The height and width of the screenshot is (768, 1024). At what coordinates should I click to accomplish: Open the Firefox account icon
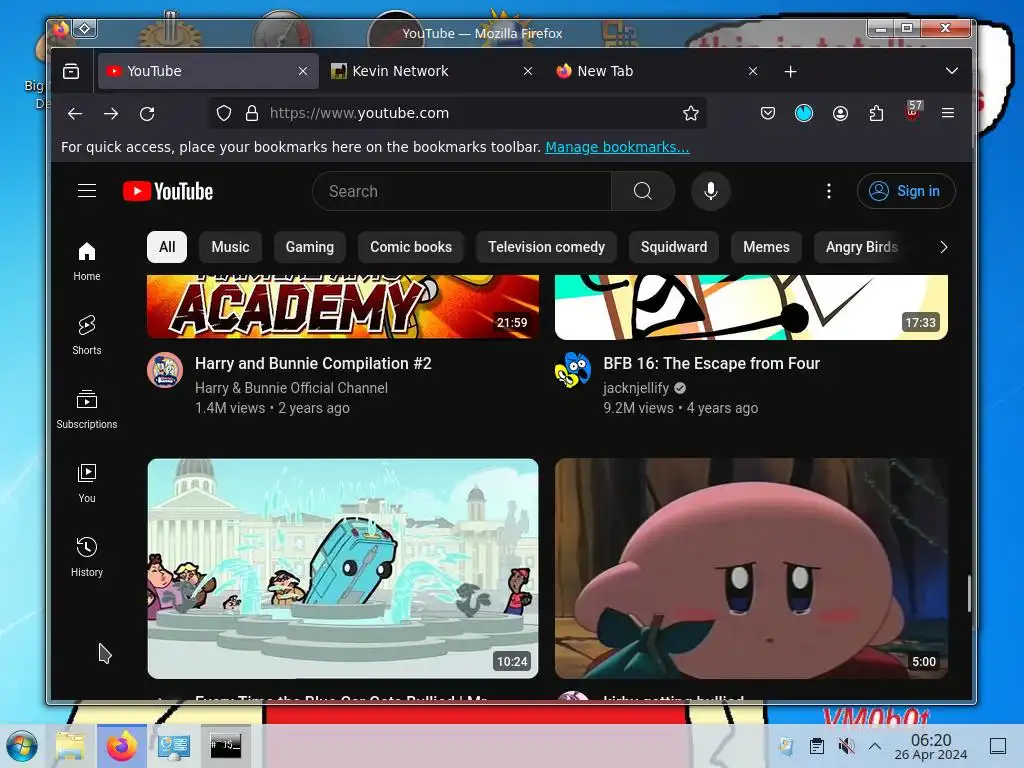click(x=840, y=114)
